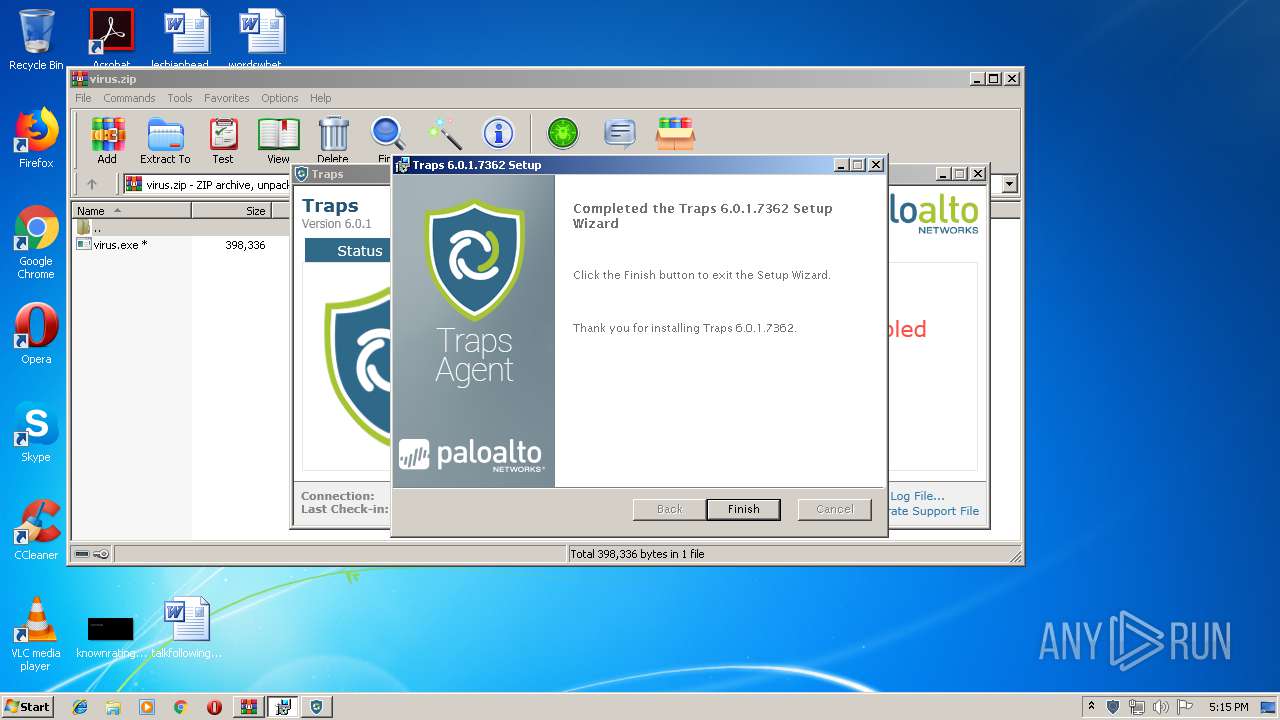Click the green VirusScan bug icon
1280x720 pixels.
click(563, 133)
